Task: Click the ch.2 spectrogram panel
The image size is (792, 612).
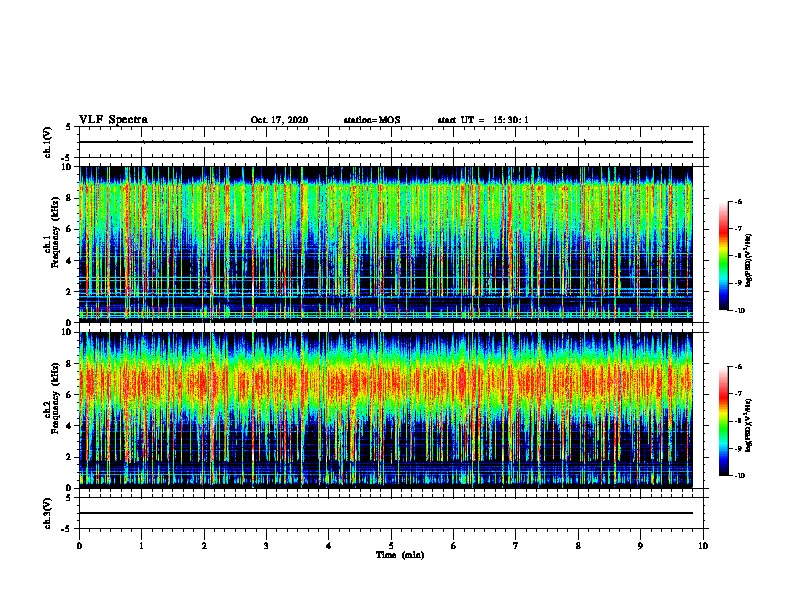Action: [x=386, y=410]
